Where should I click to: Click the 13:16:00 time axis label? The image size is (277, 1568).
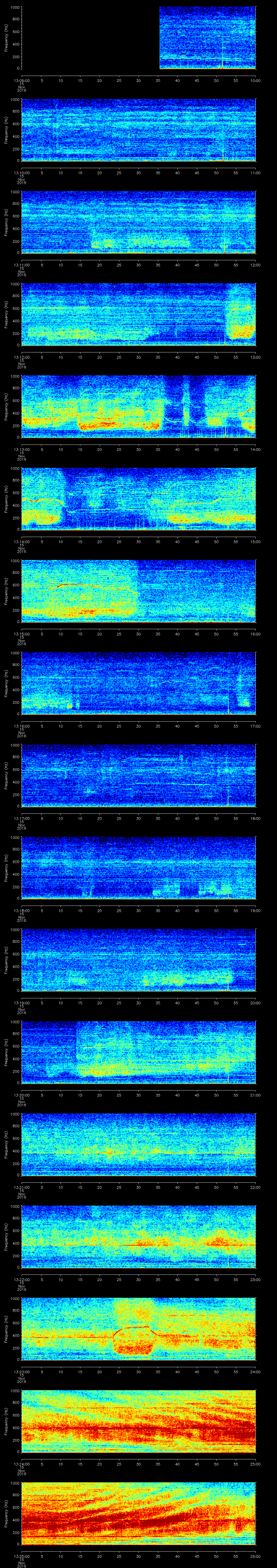coord(21,726)
